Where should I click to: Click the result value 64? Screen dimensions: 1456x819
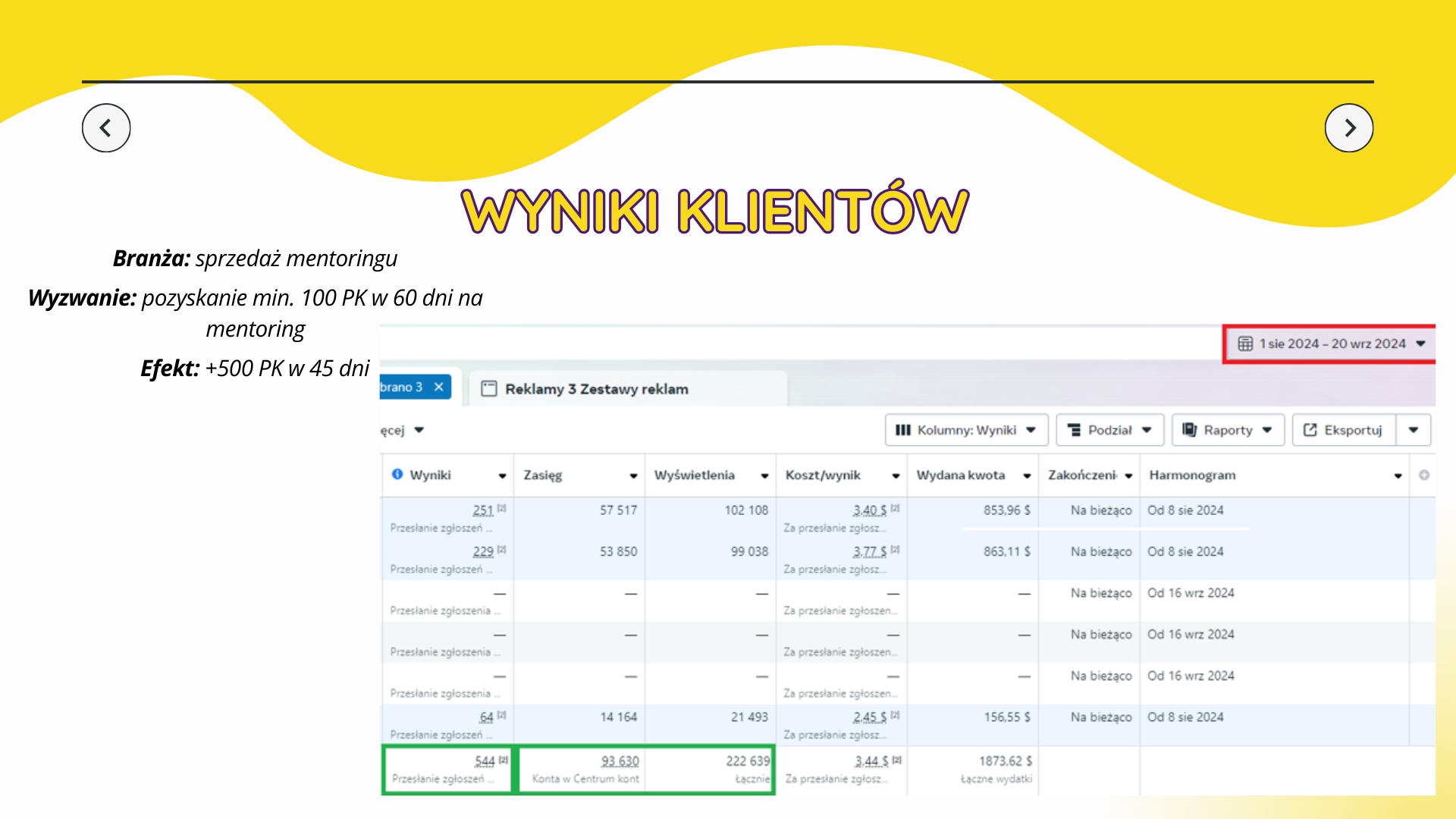point(487,717)
